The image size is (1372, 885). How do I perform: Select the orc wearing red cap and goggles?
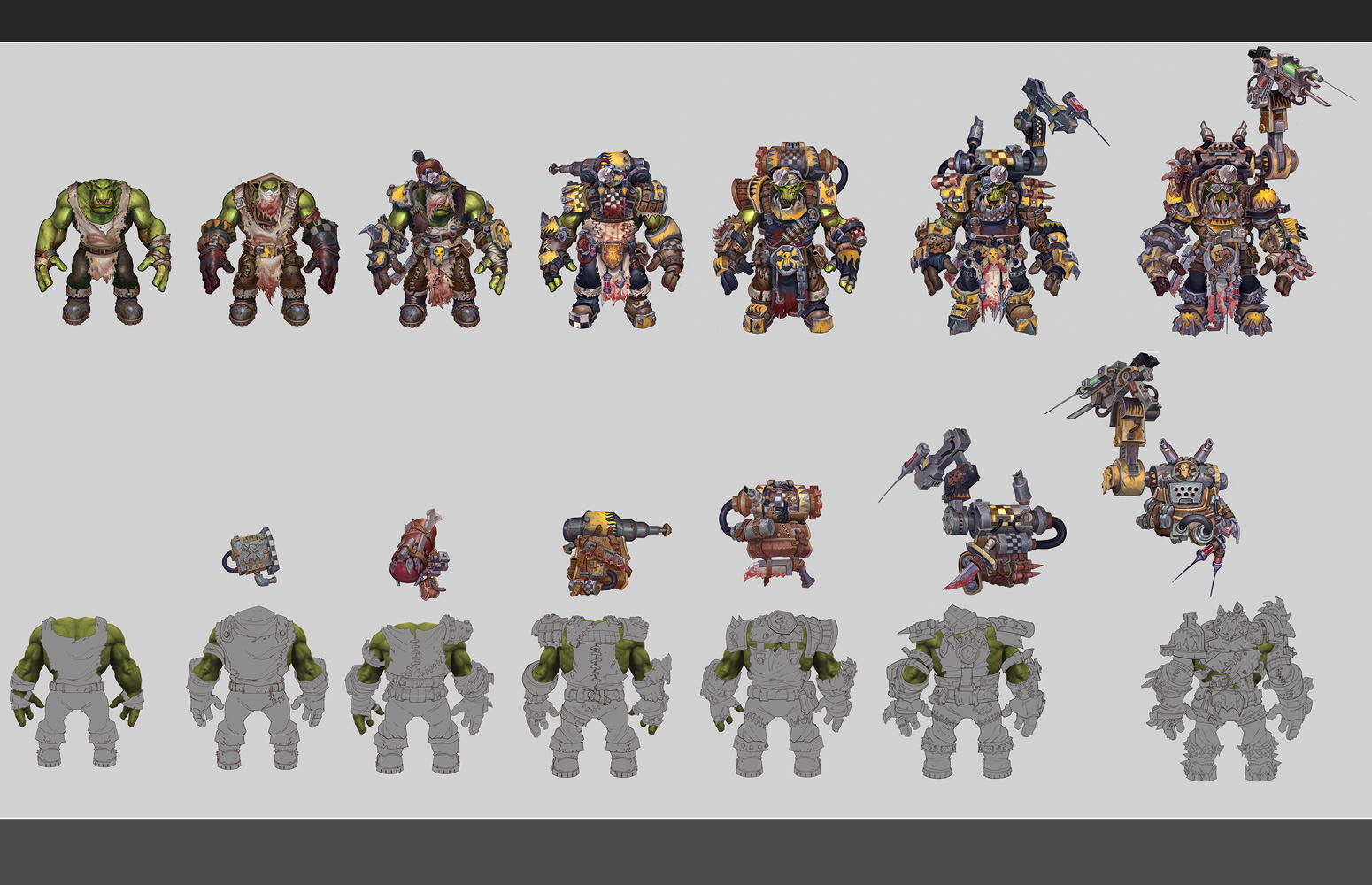(435, 240)
